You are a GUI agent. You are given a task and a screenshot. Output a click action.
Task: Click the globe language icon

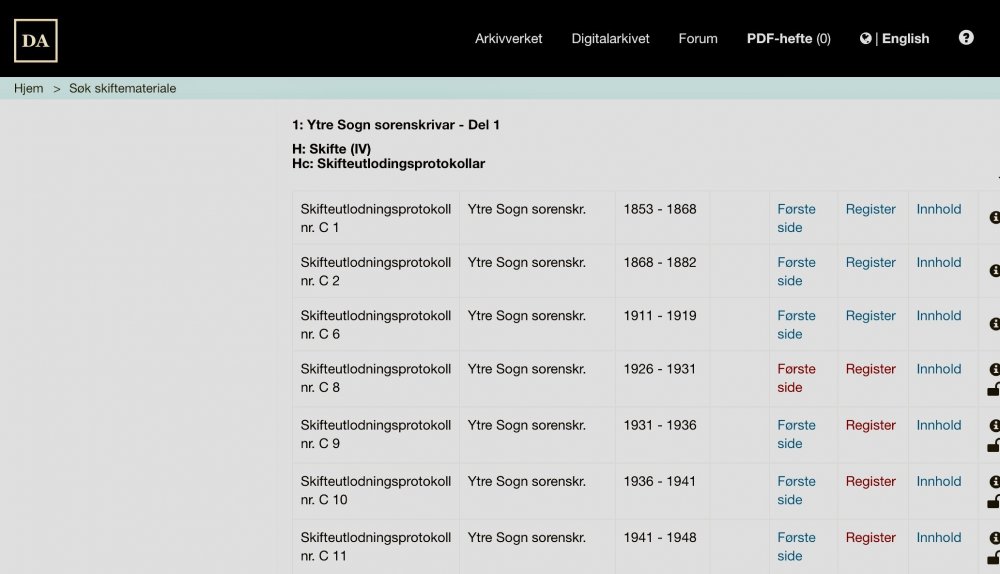click(x=866, y=39)
